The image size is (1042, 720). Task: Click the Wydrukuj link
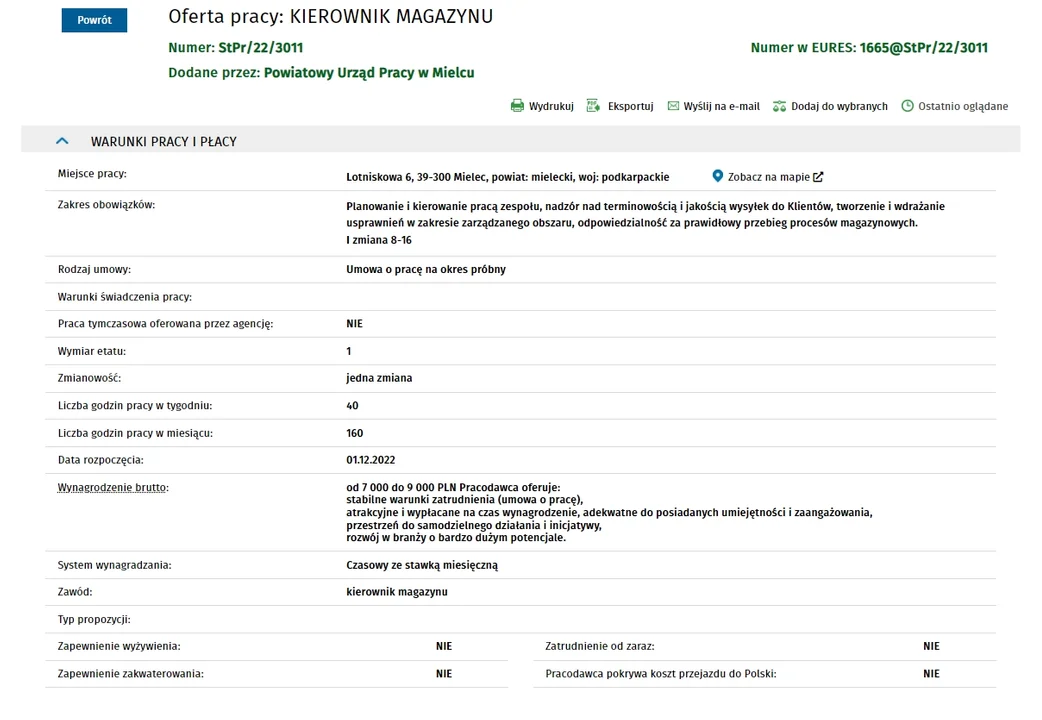click(551, 106)
